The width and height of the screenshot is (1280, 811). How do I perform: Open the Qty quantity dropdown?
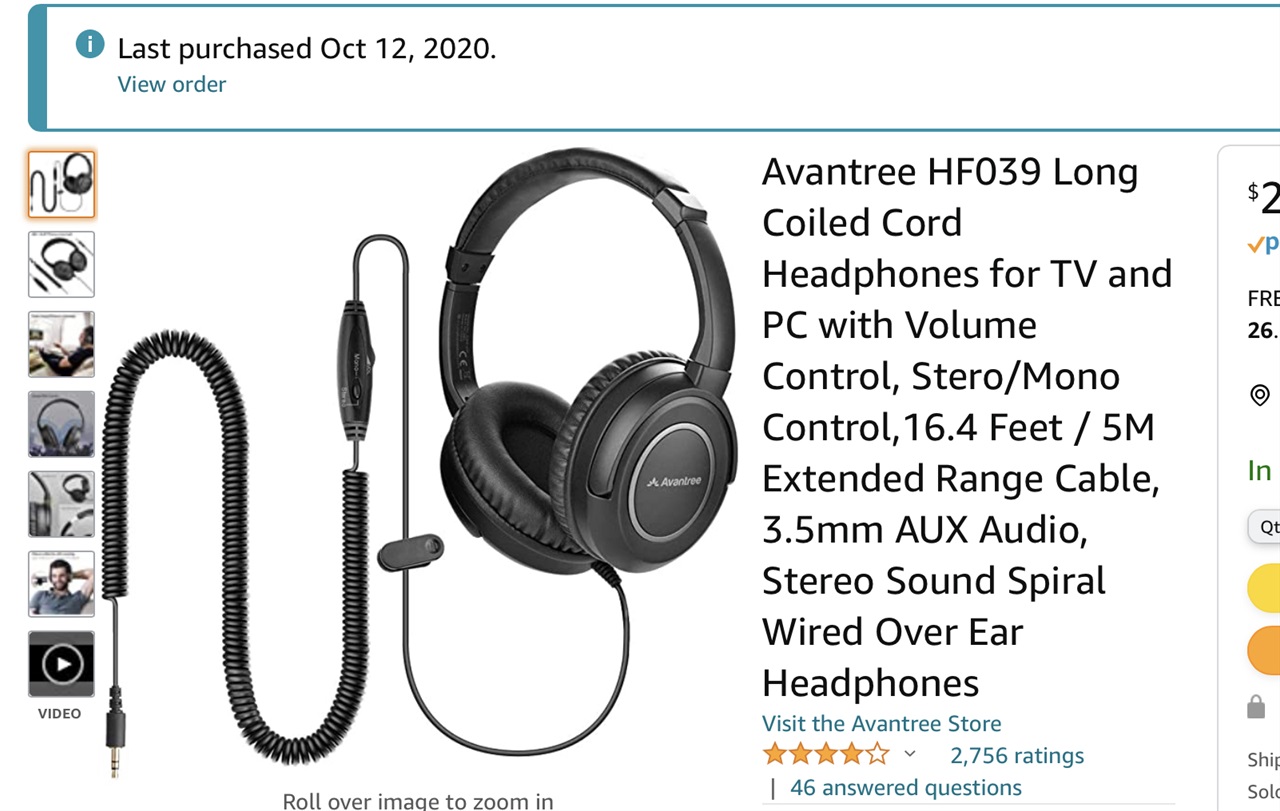tap(1264, 527)
